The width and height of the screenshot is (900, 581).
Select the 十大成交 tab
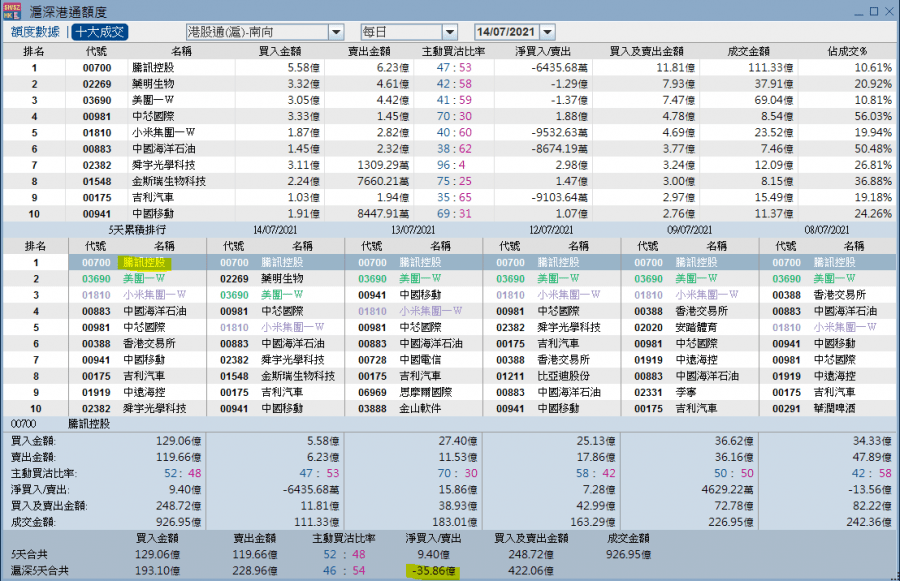click(x=100, y=32)
